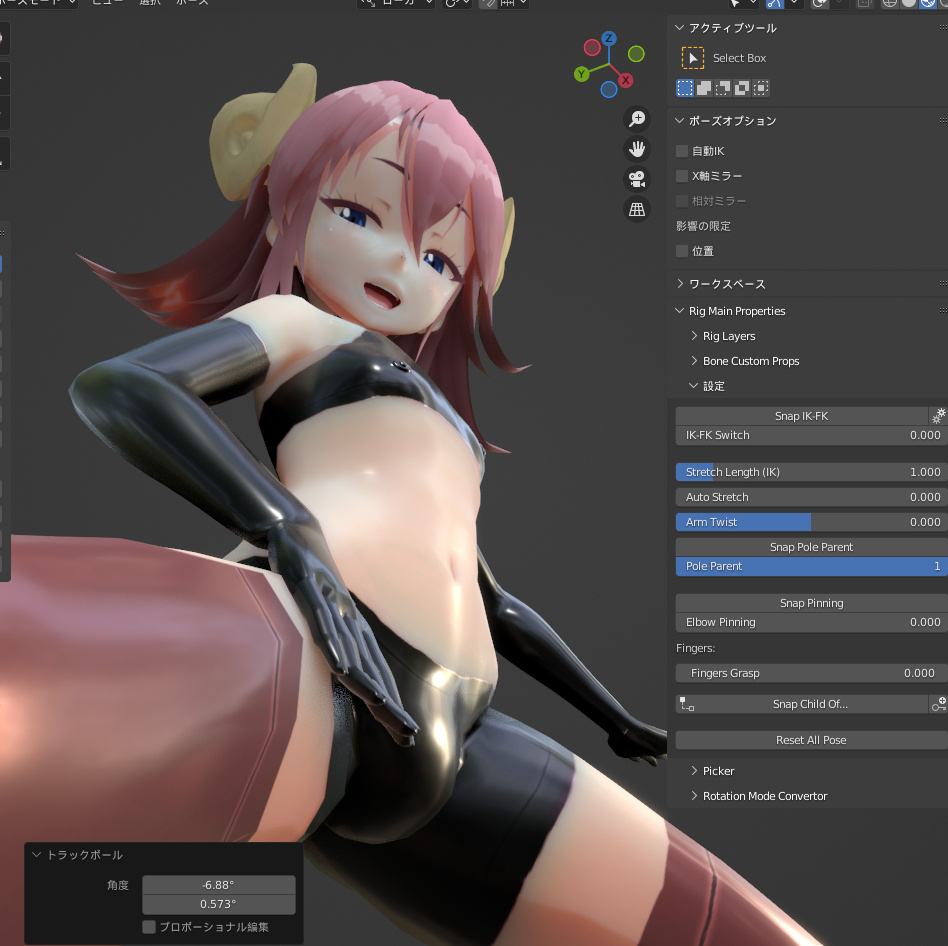
Task: Choose the 'Set new selection' mode icon
Action: coord(685,88)
